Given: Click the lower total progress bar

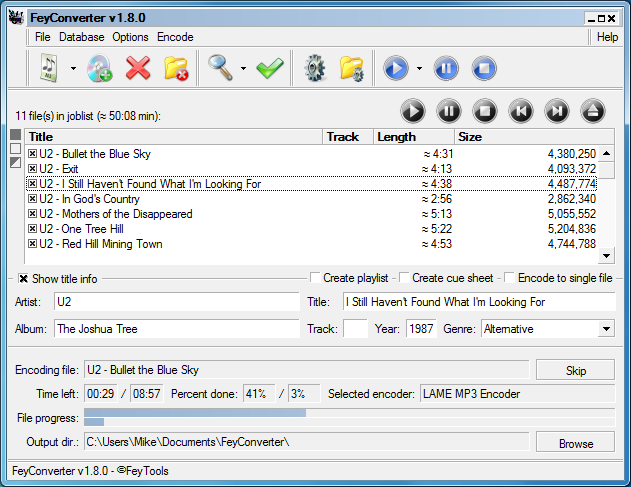Looking at the screenshot, I should (349, 422).
